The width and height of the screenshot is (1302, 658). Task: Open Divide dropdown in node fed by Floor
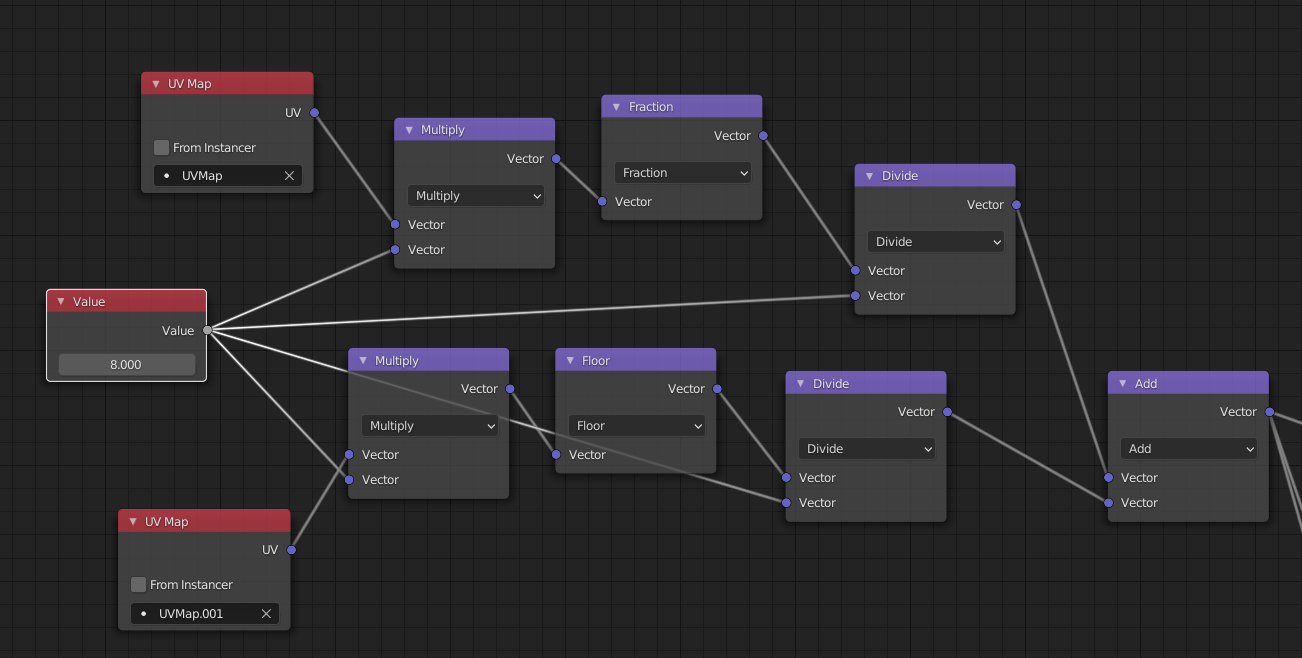click(866, 449)
